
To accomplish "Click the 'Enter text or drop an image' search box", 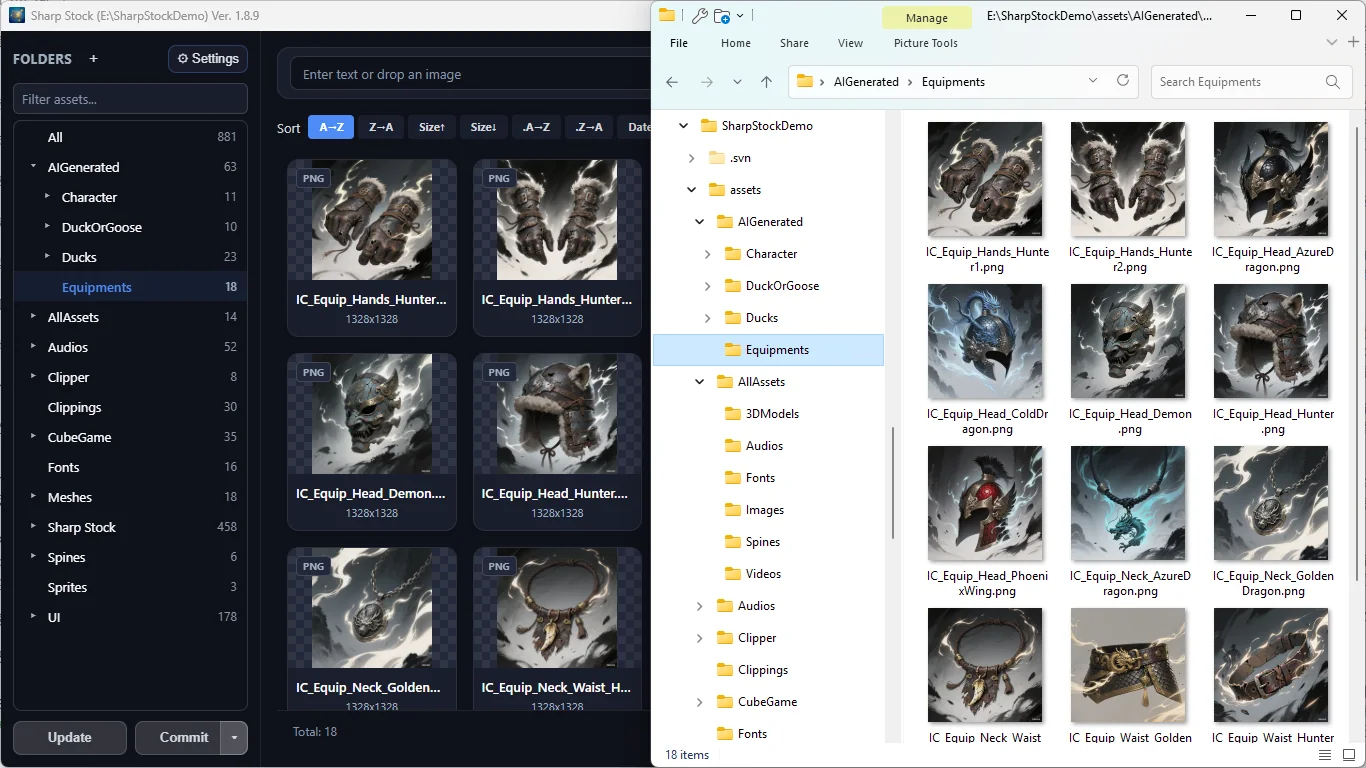I will [x=470, y=74].
